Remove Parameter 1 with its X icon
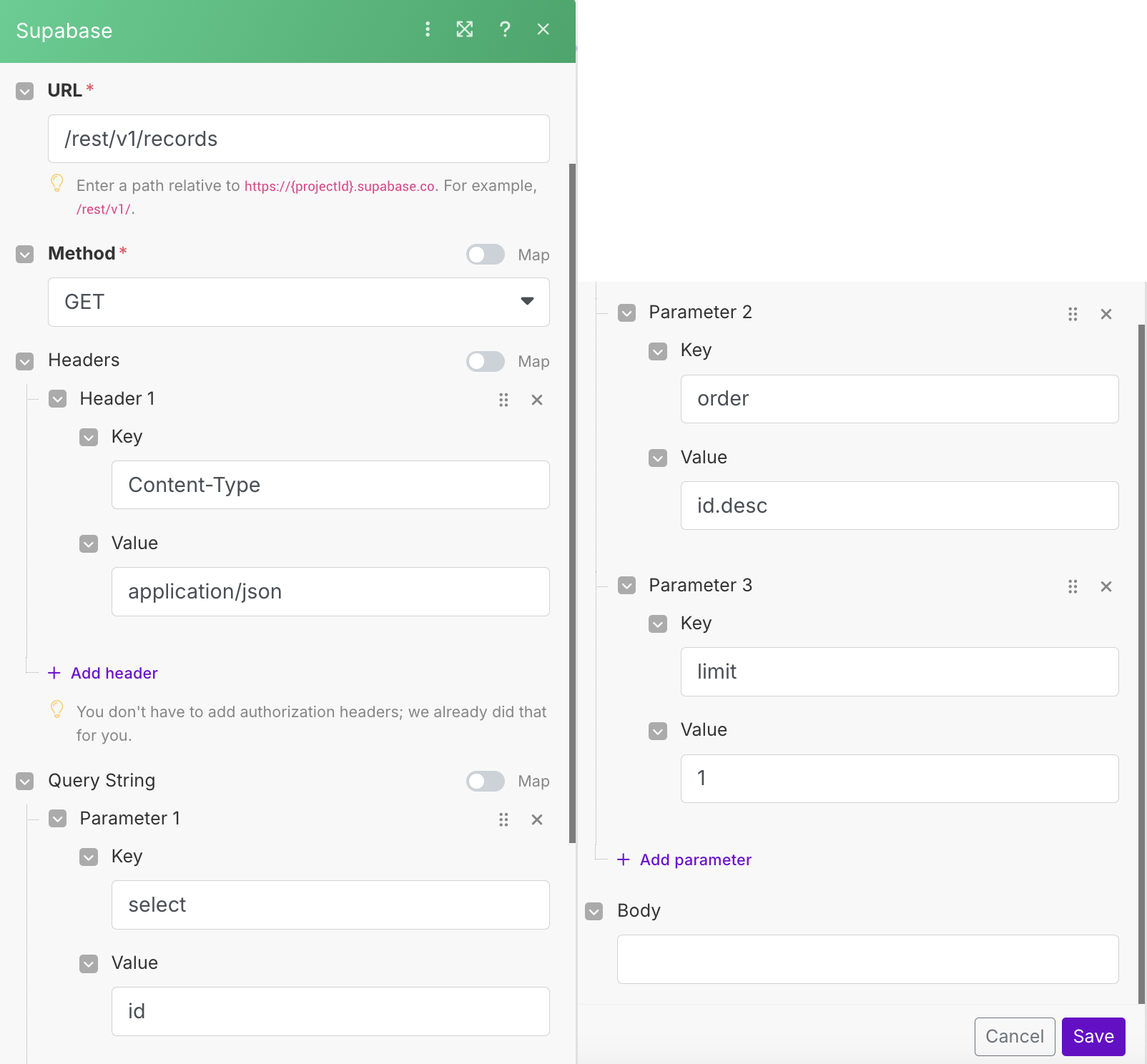 pyautogui.click(x=537, y=819)
